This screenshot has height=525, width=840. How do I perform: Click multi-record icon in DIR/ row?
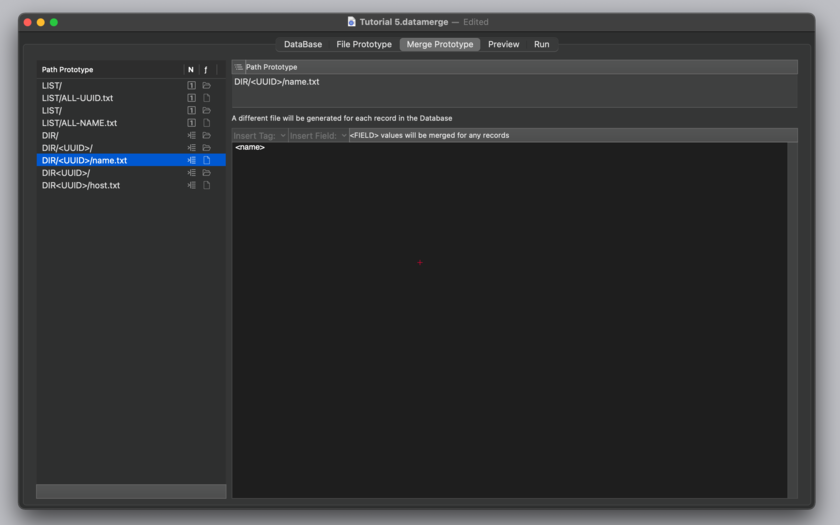(191, 136)
